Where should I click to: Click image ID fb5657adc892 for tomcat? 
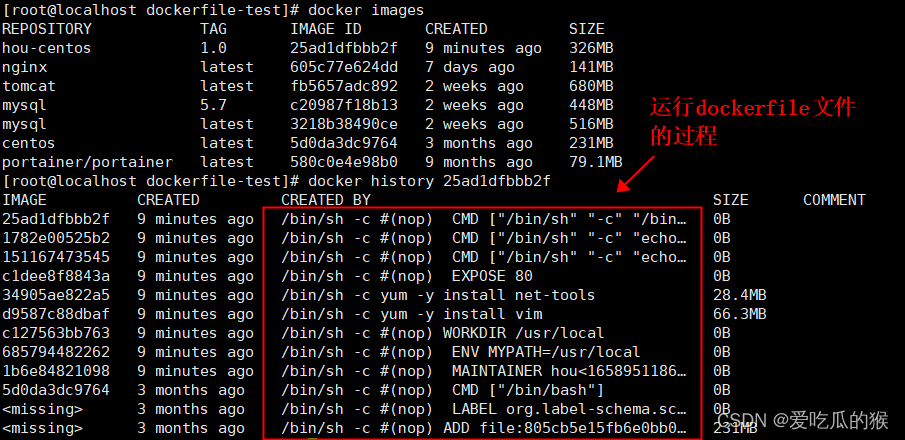(x=344, y=86)
